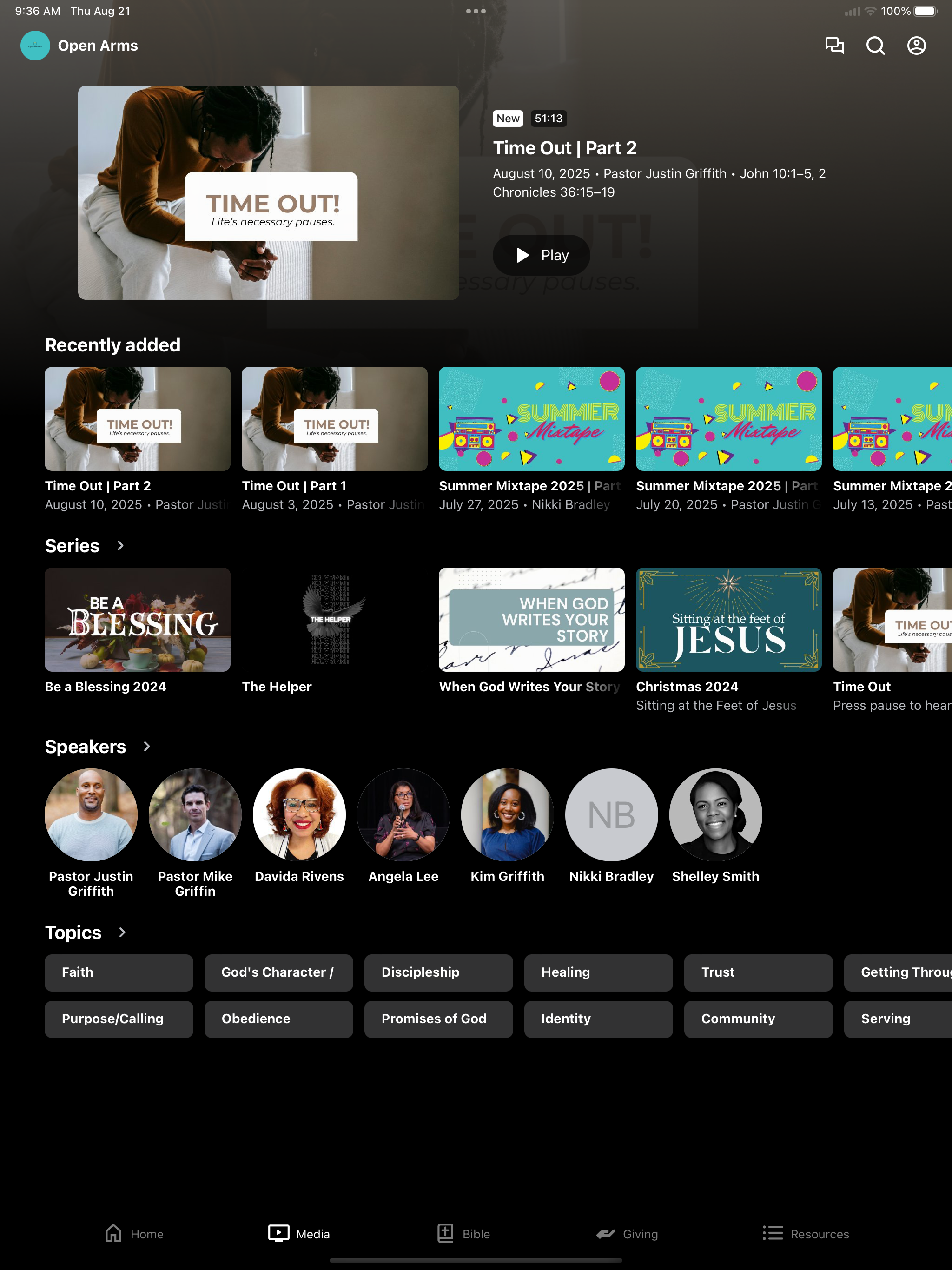Select Shelley Smith speaker avatar
This screenshot has width=952, height=1270.
tap(716, 815)
